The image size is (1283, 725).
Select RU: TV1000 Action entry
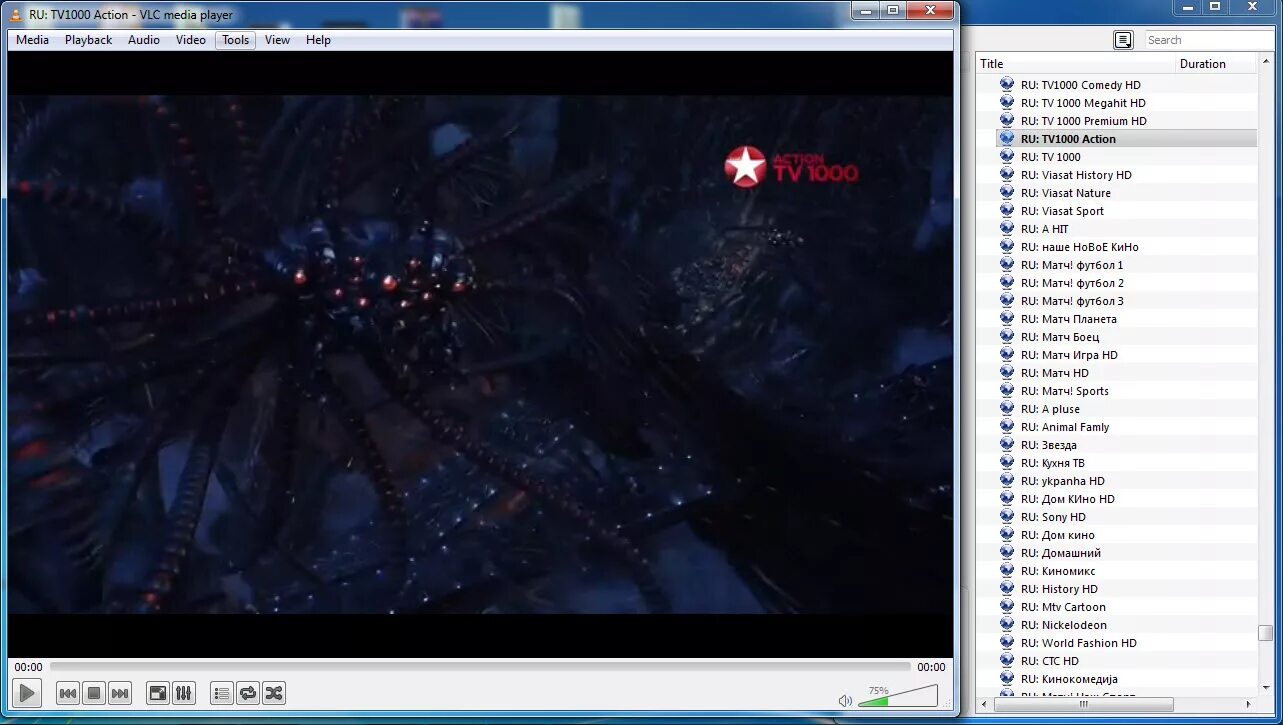coord(1068,139)
